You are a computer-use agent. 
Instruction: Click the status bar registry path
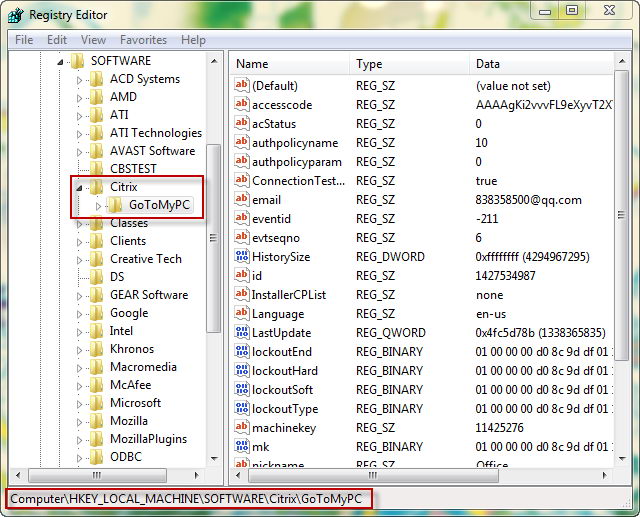(186, 499)
